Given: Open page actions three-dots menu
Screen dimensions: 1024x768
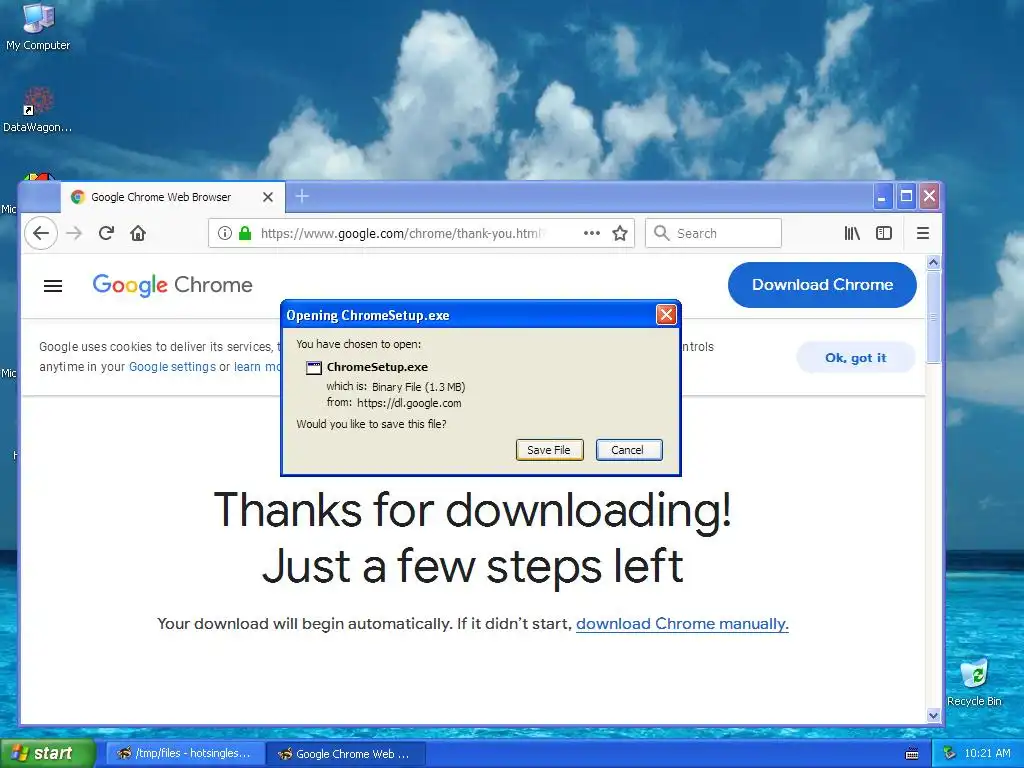Looking at the screenshot, I should pos(592,233).
